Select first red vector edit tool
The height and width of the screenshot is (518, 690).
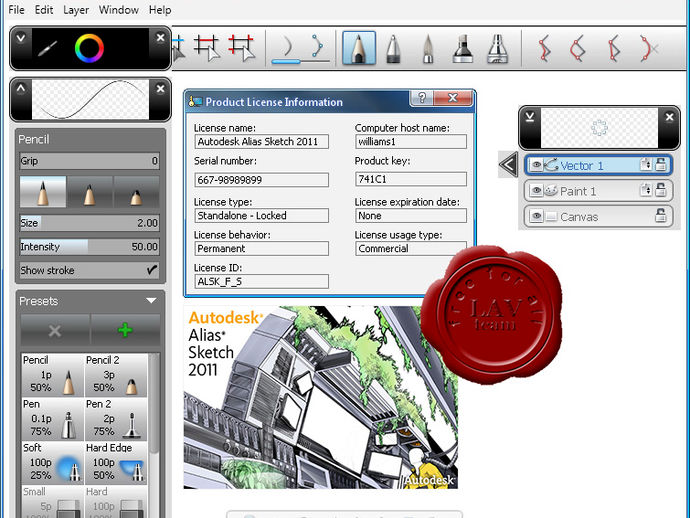coord(545,48)
